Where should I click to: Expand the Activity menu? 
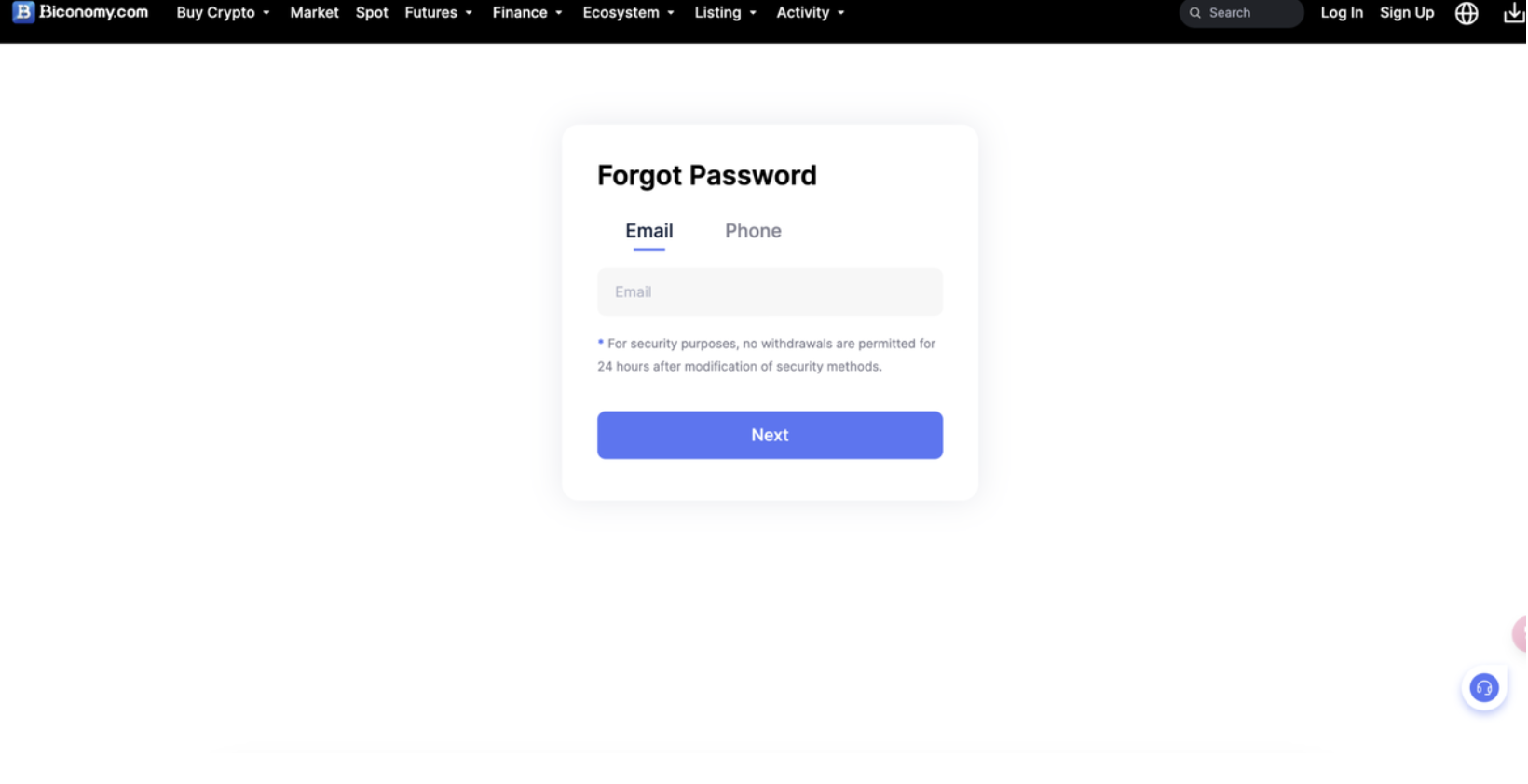click(x=810, y=13)
